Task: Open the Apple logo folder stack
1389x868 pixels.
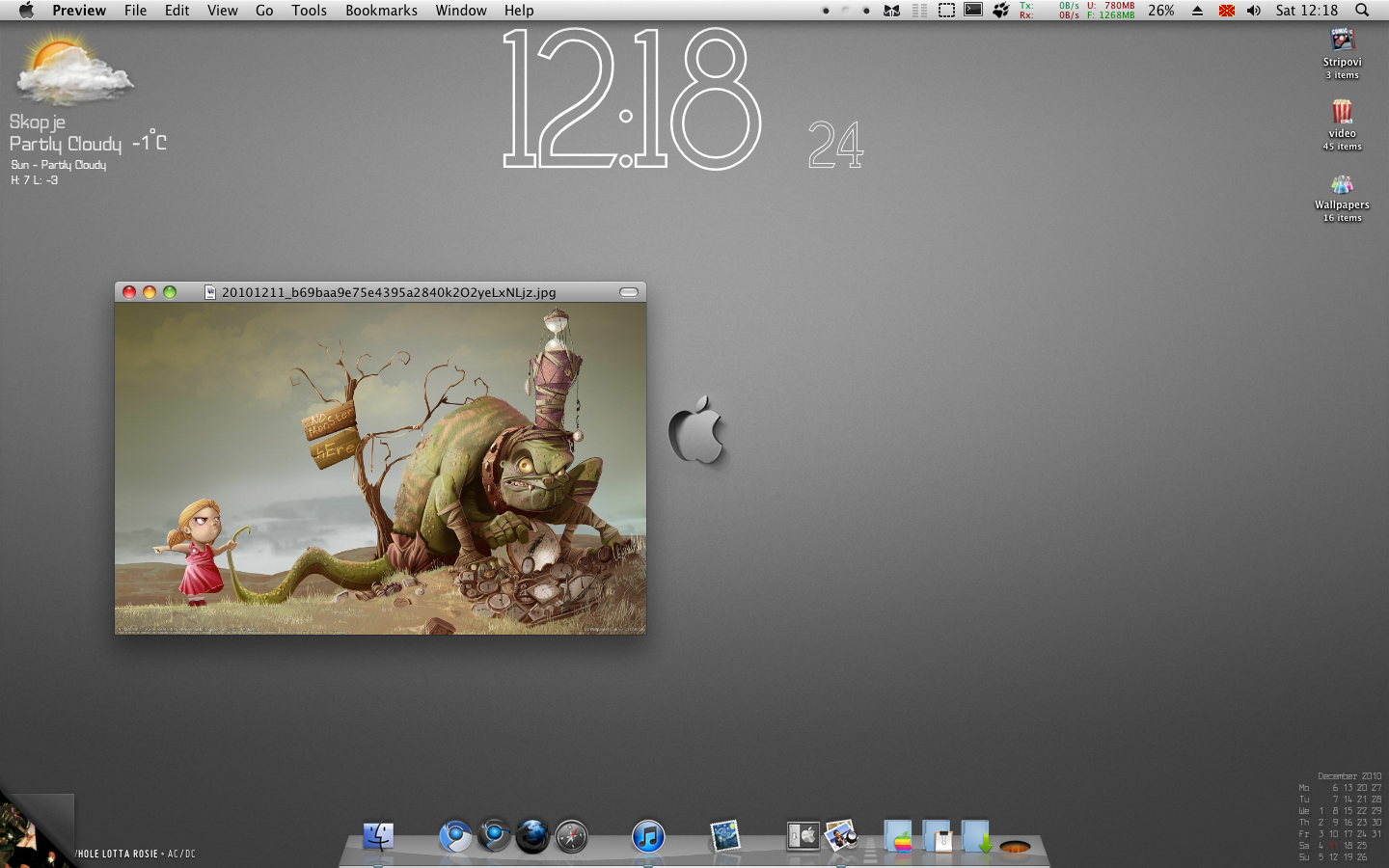Action: (x=899, y=836)
